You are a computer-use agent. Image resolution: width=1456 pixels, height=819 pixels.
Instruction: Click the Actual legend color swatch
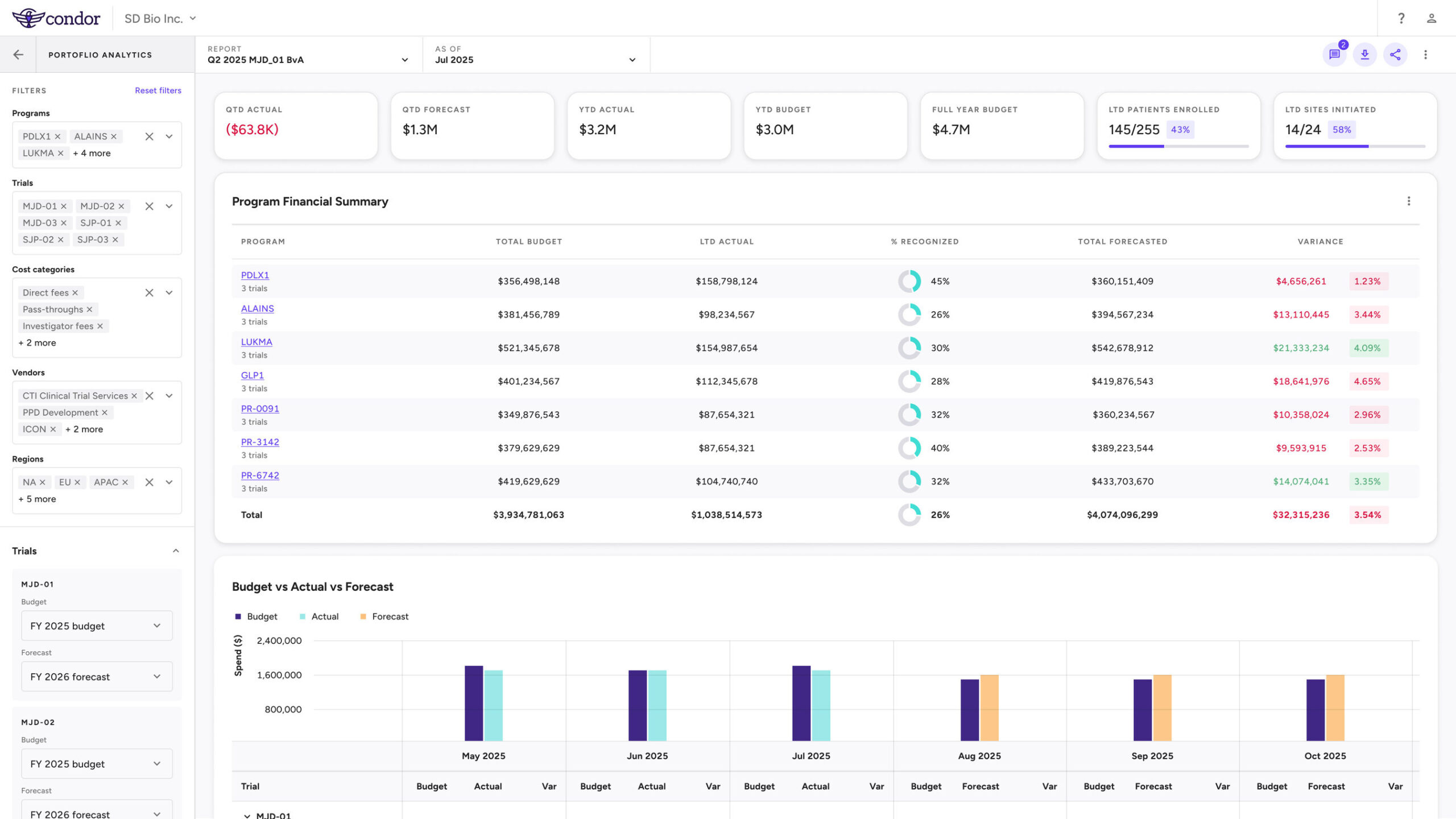[x=303, y=617]
